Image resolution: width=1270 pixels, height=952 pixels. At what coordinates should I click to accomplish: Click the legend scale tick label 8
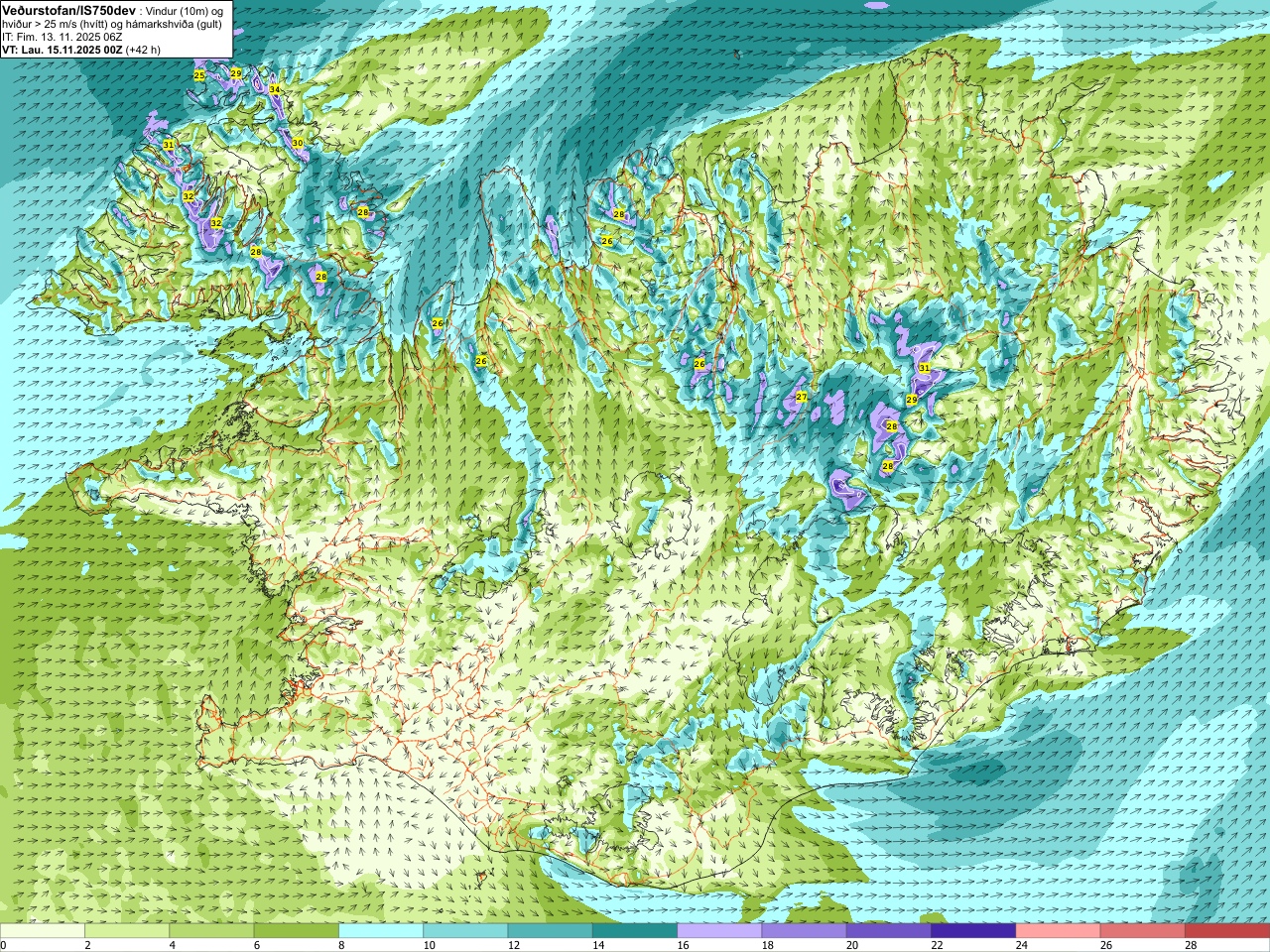(342, 945)
